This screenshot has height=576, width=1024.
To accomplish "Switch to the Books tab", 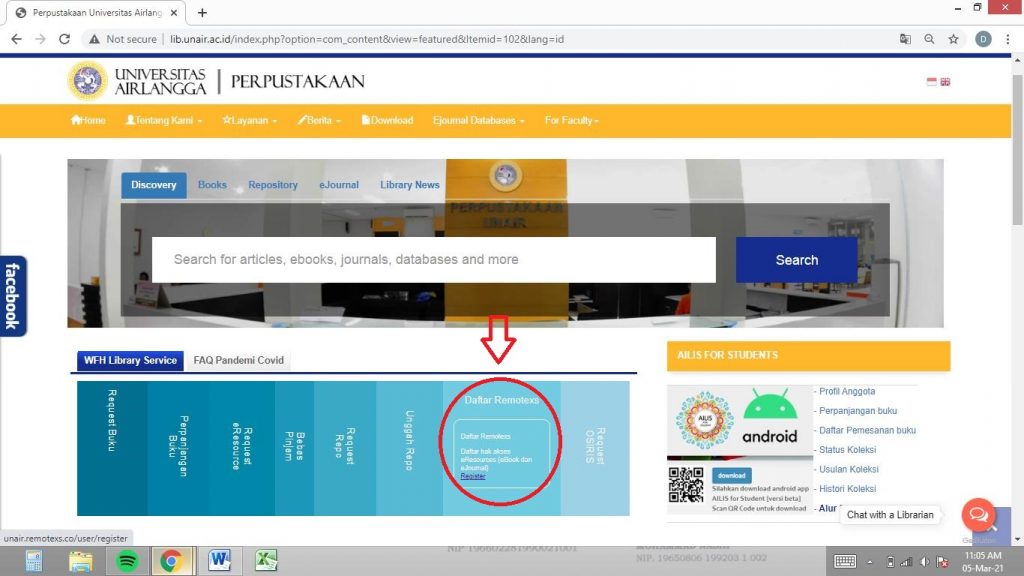I will click(x=212, y=185).
